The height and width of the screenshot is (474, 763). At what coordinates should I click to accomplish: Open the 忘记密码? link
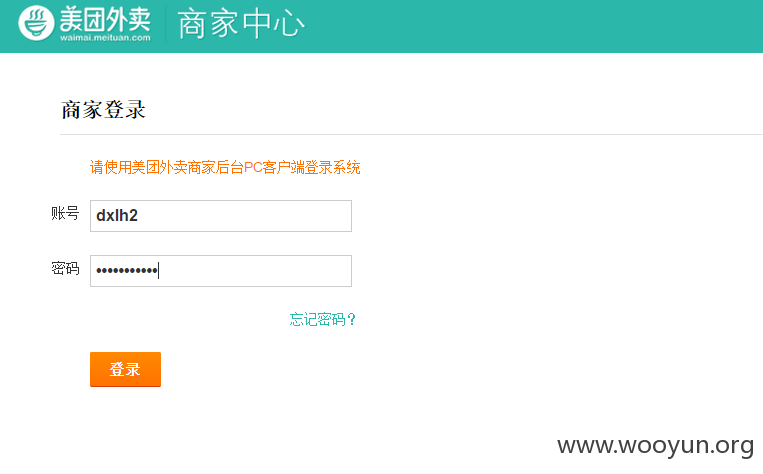pos(323,319)
